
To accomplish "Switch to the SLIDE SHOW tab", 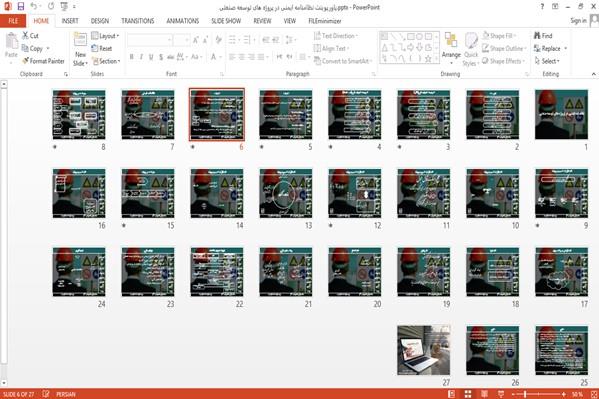I will 226,21.
